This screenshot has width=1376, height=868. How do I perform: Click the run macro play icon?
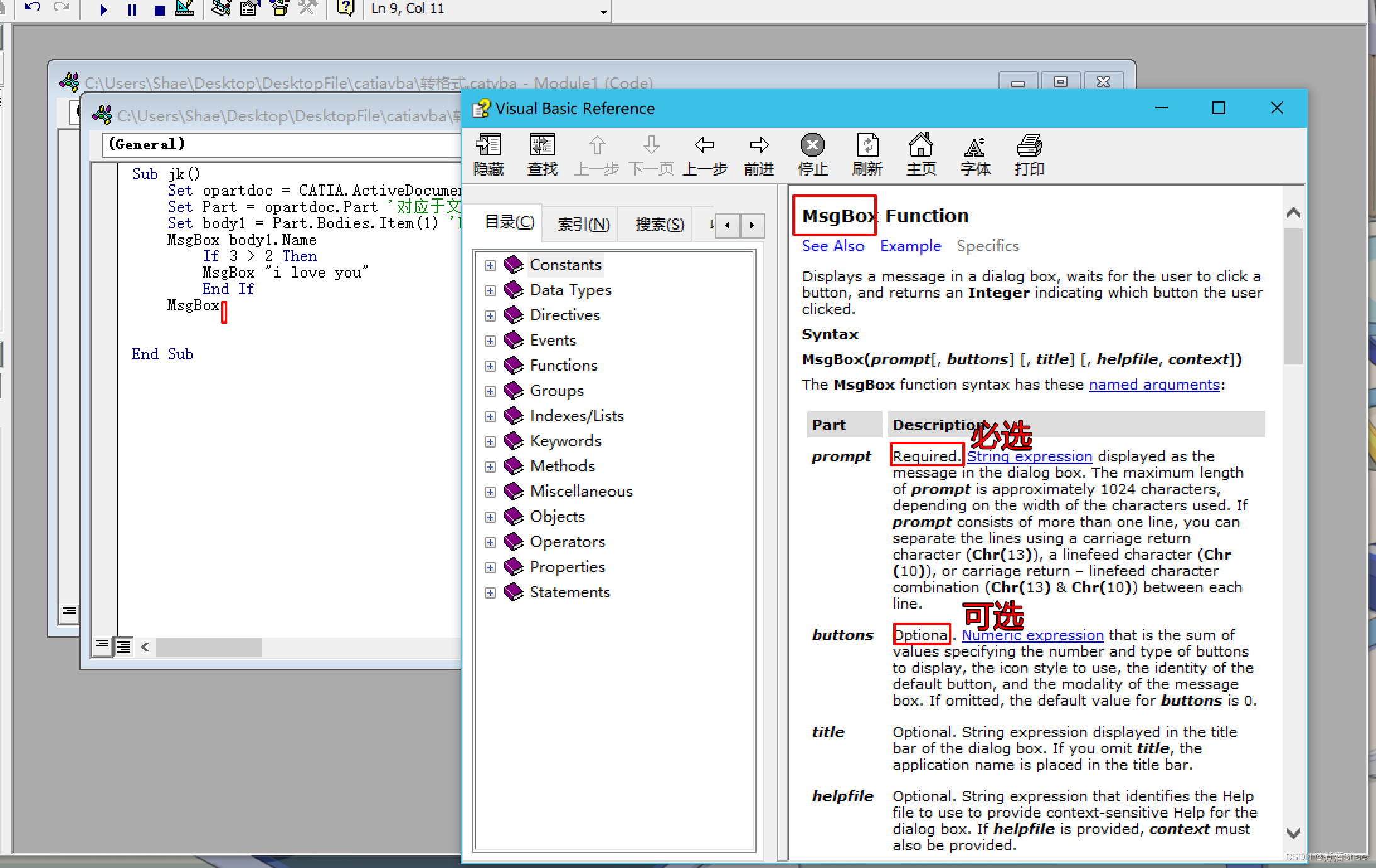point(103,9)
